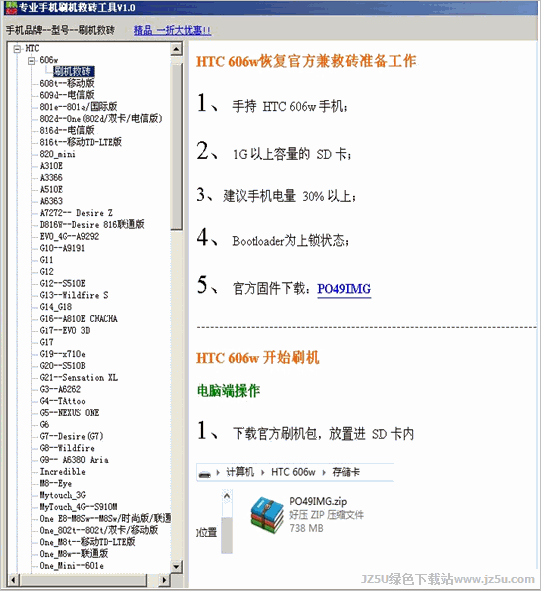The width and height of the screenshot is (541, 591).
Task: Select G10--A9191 in the tree
Action: (x=62, y=248)
